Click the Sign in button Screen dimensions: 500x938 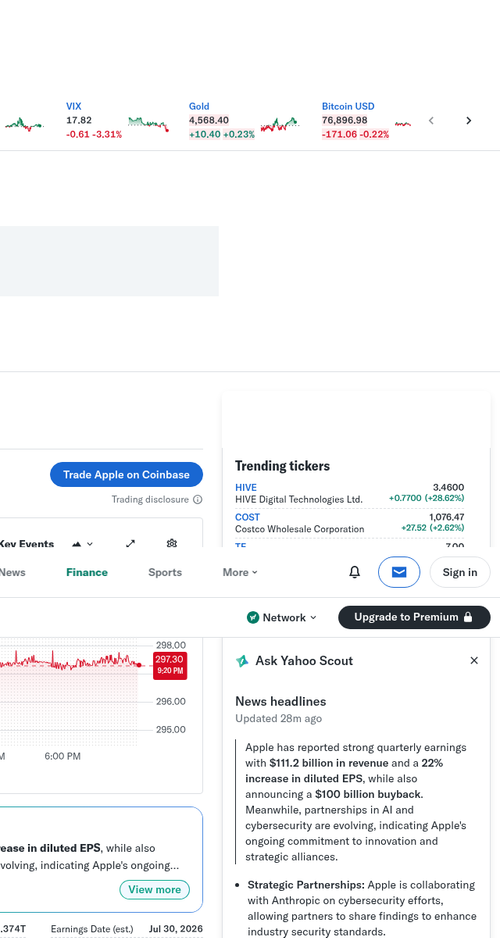[x=460, y=572]
